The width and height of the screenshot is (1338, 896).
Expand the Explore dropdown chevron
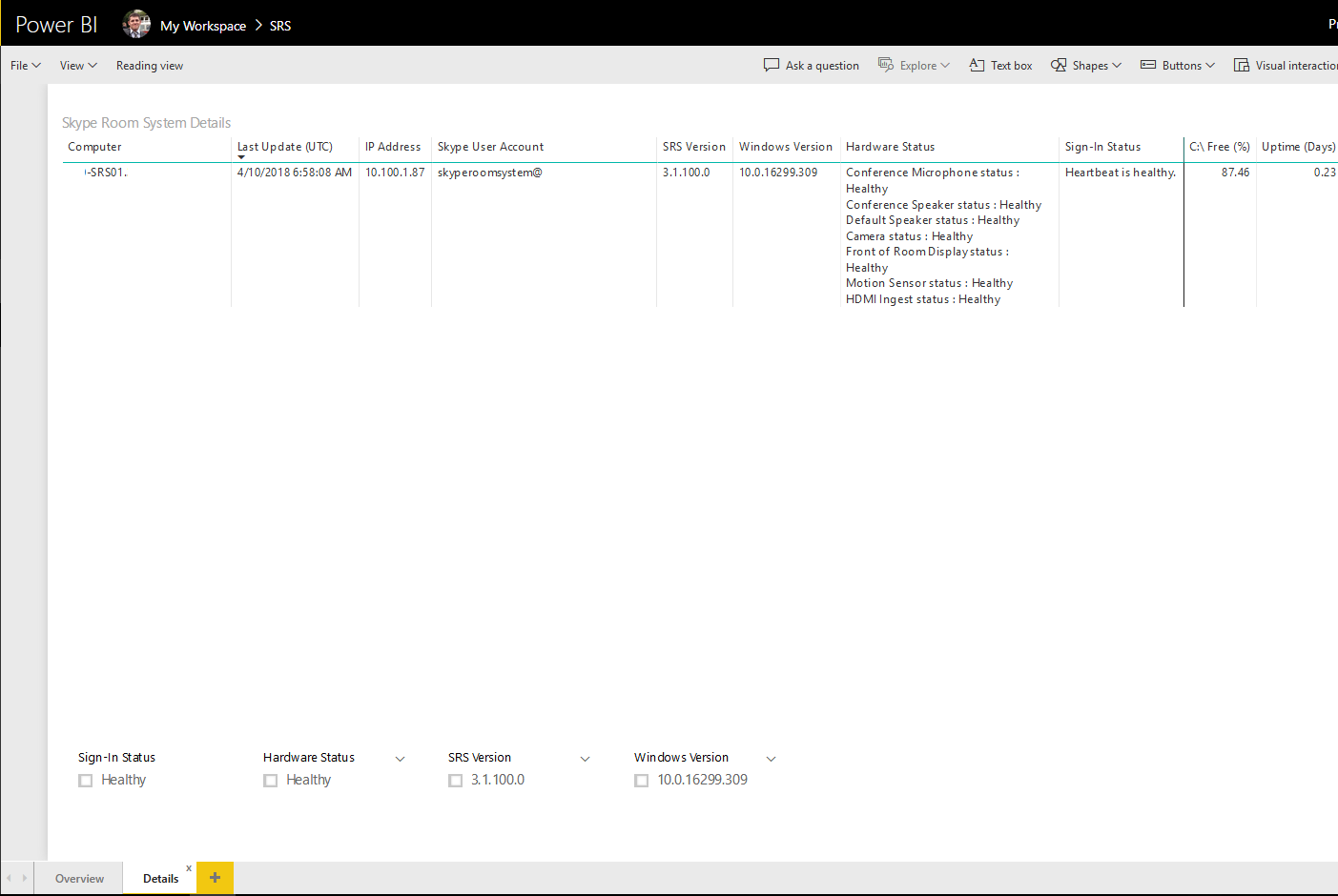(945, 66)
